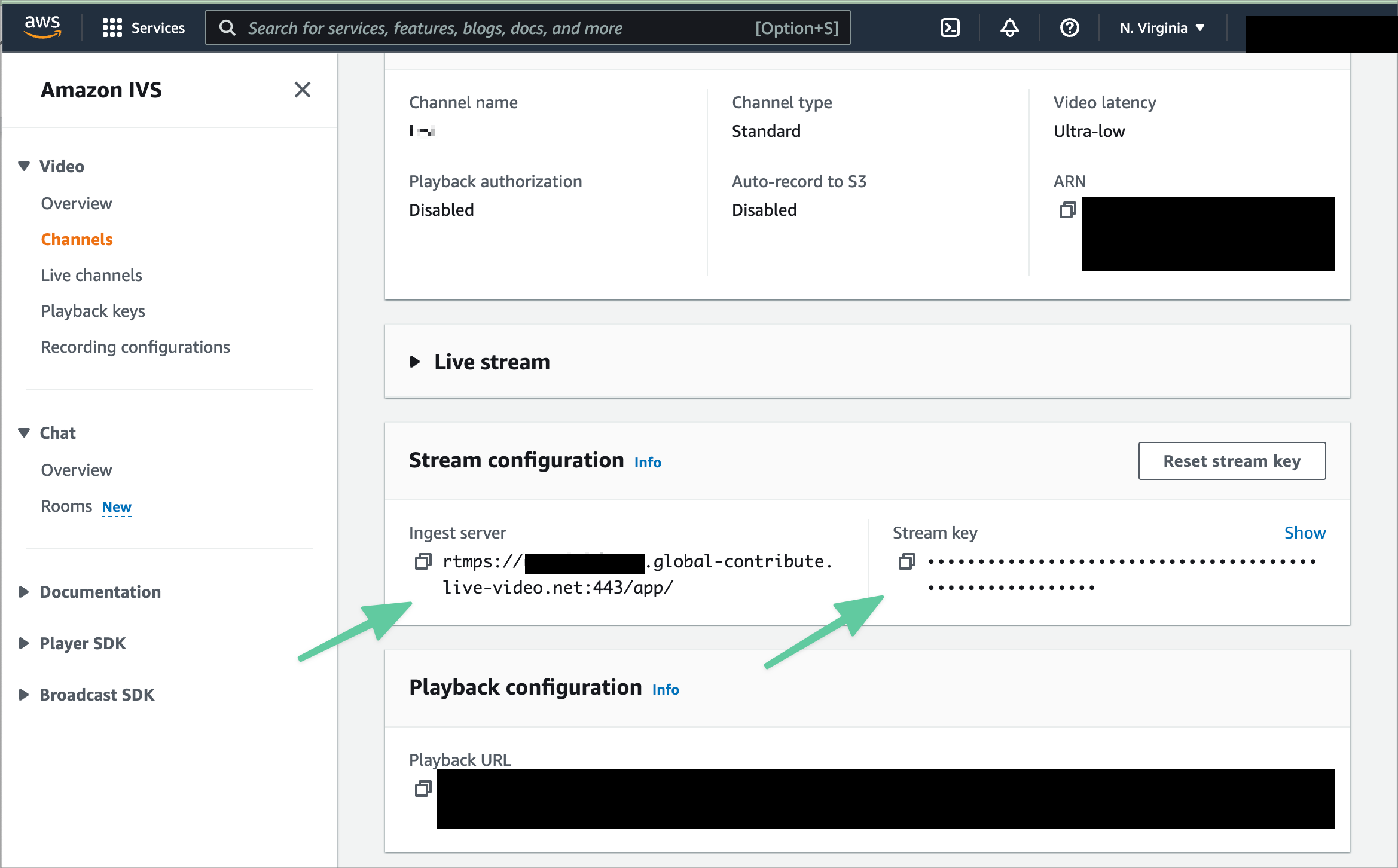Open AWS CloudShell terminal icon
The image size is (1398, 868).
point(950,27)
